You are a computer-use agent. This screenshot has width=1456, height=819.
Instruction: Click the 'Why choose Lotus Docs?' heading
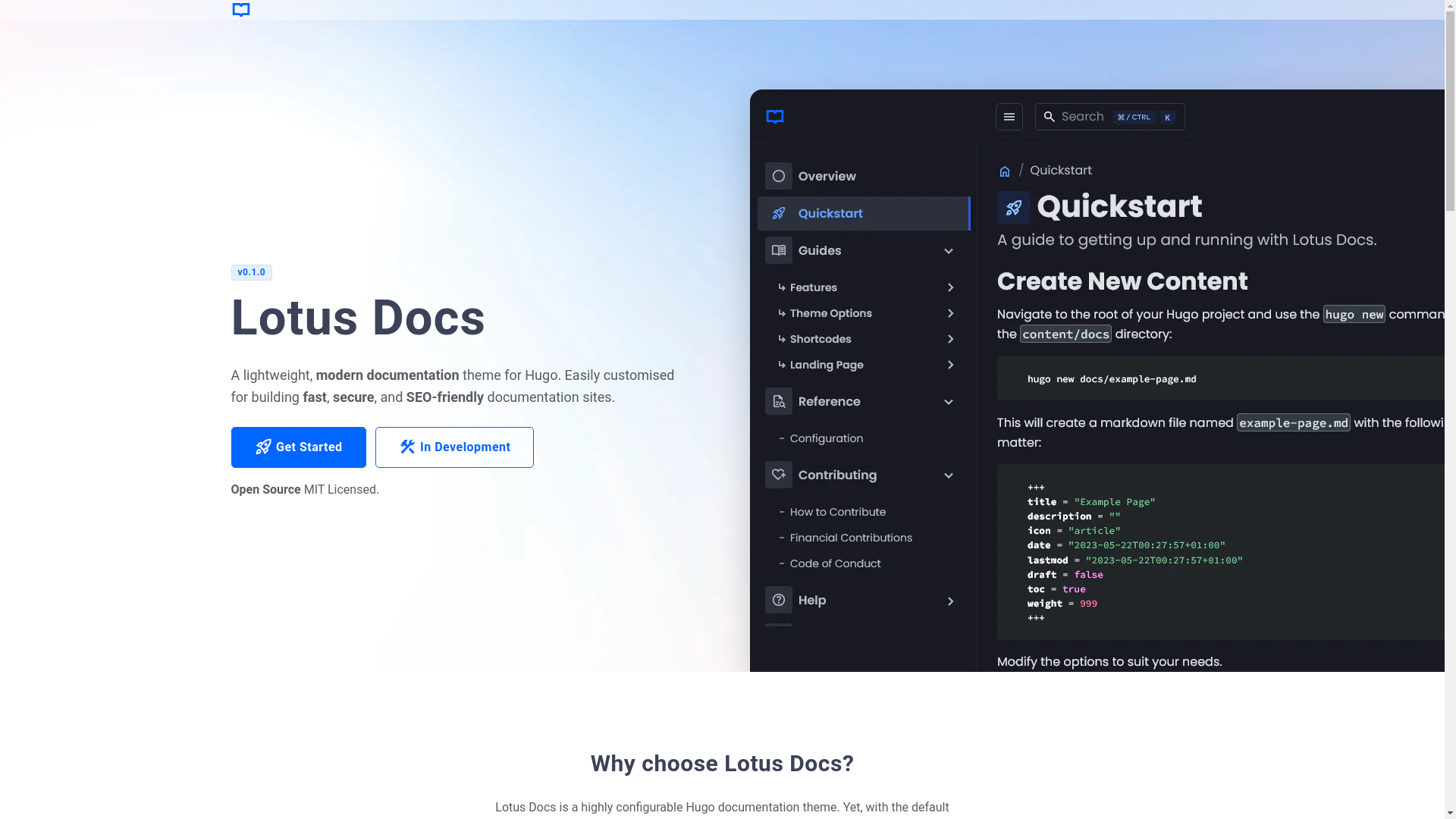point(722,764)
